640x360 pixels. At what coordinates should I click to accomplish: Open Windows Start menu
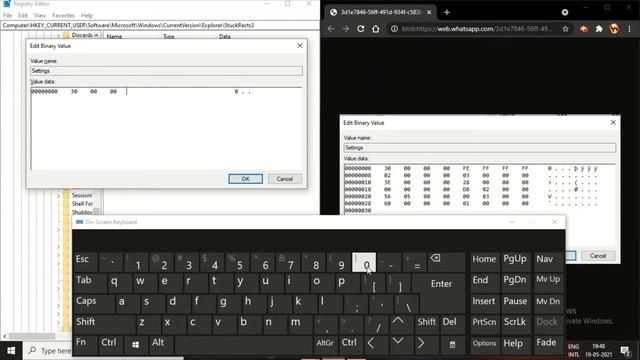pos(11,351)
